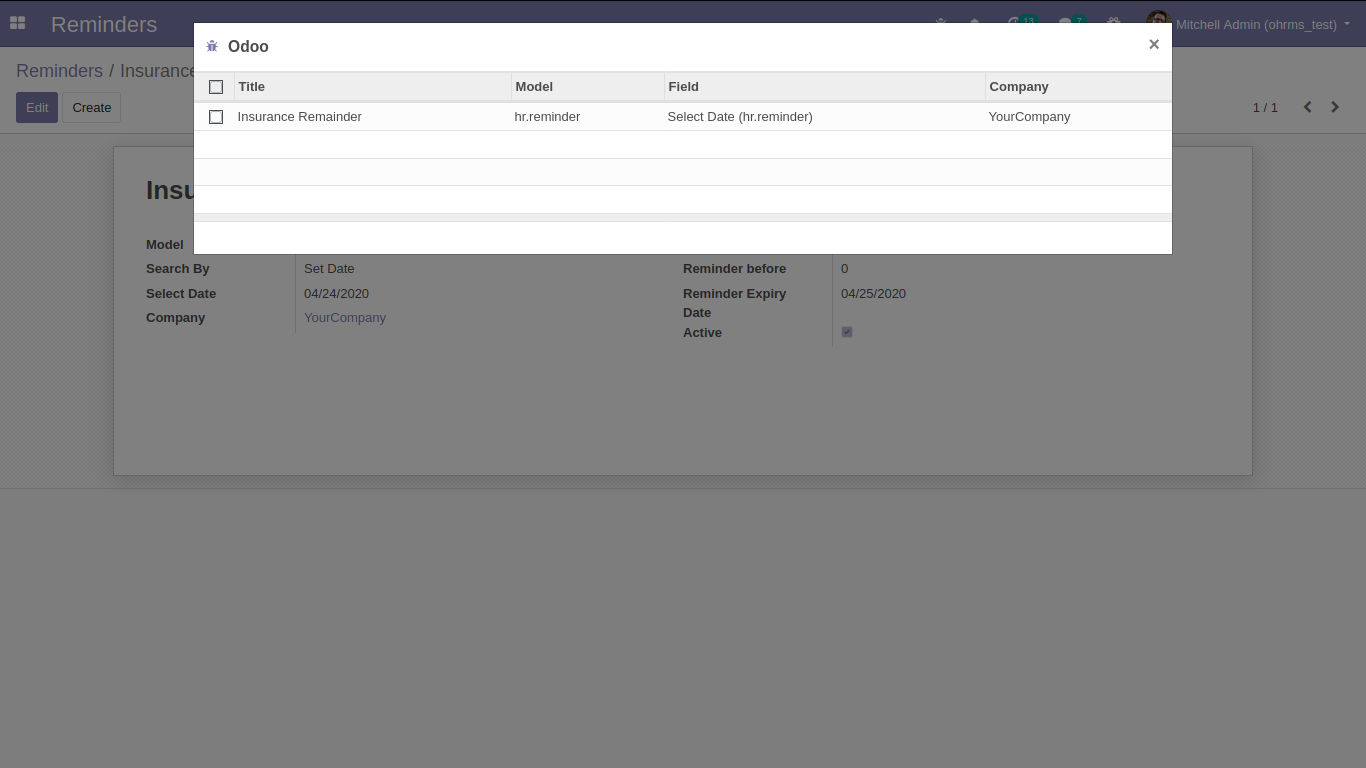The width and height of the screenshot is (1366, 768).
Task: Close the Odoo dialog with X
Action: (1154, 44)
